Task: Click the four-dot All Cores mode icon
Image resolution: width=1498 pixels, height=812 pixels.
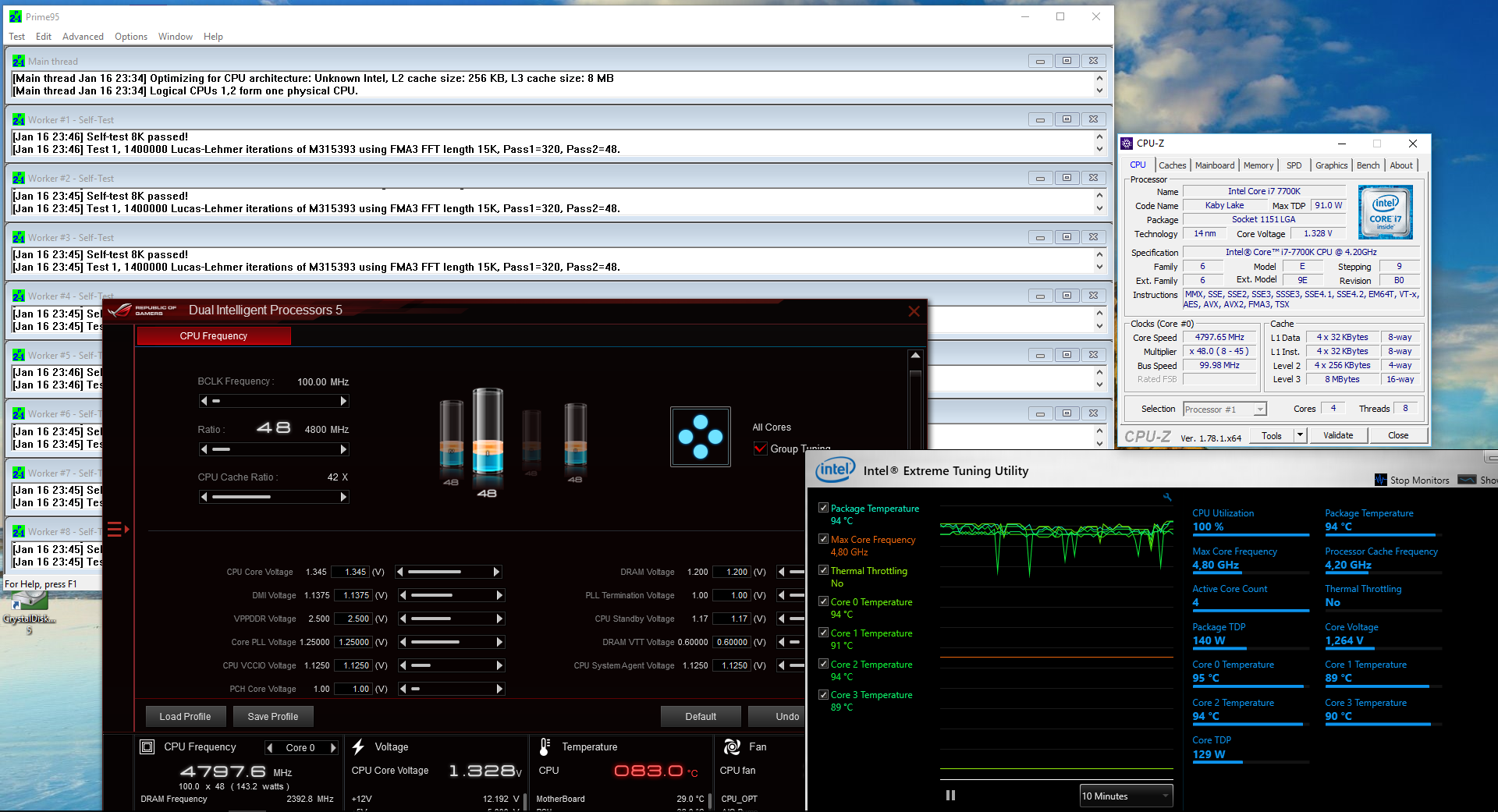Action: coord(701,437)
